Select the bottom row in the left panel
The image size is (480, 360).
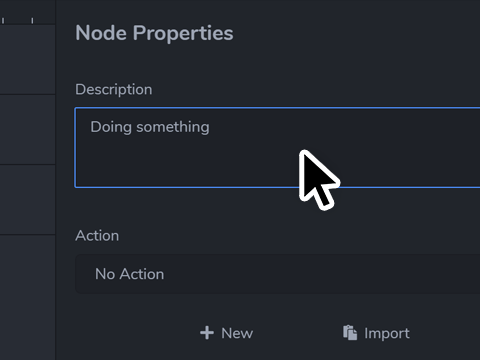[27, 297]
